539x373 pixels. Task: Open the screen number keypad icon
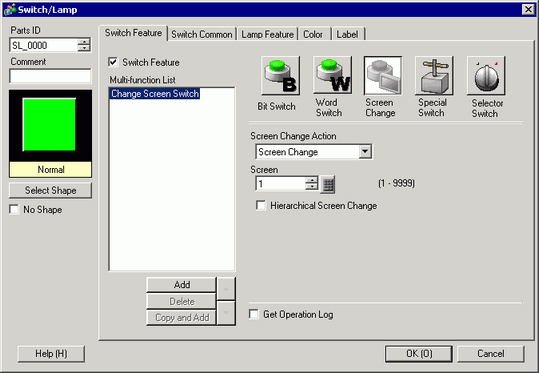[328, 185]
